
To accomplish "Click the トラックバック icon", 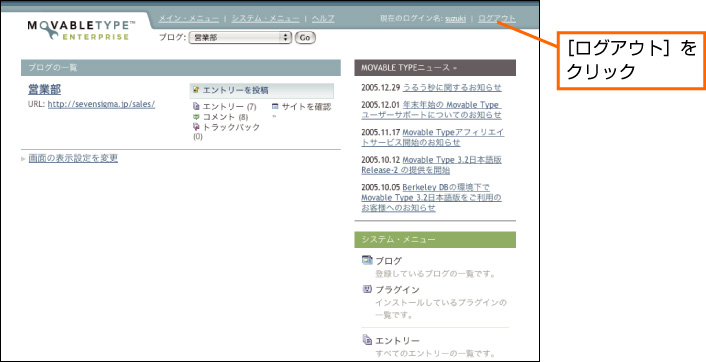I will (196, 127).
